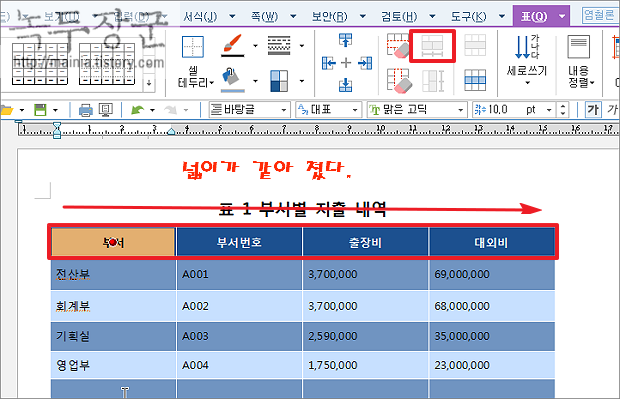Toggle bold (가) formatting
The height and width of the screenshot is (399, 620).
pyautogui.click(x=593, y=110)
